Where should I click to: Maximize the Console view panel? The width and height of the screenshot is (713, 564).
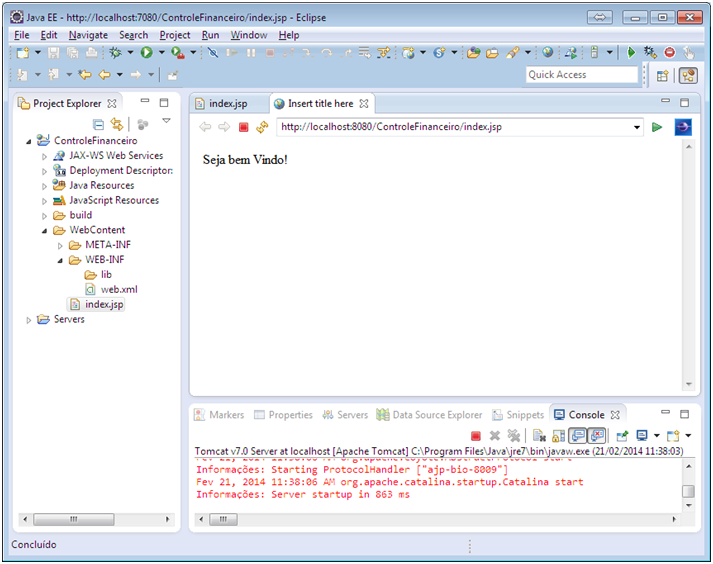(684, 414)
